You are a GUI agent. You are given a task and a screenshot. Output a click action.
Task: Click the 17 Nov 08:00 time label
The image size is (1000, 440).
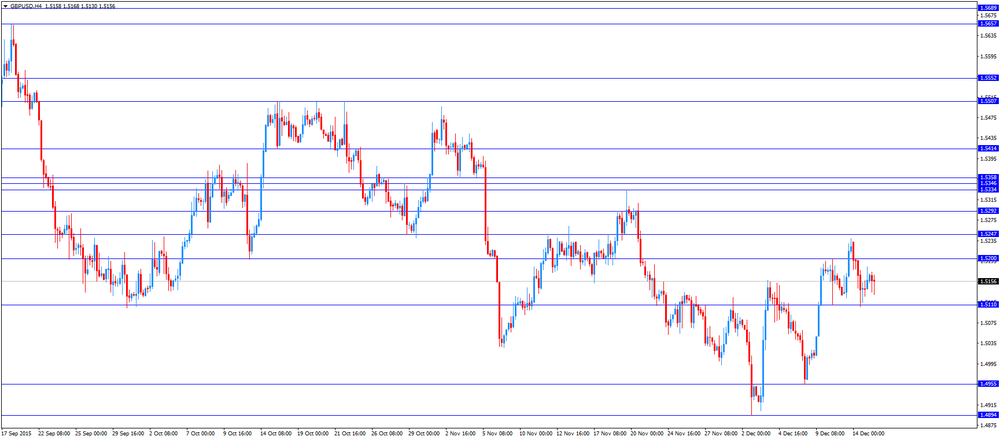pos(608,433)
